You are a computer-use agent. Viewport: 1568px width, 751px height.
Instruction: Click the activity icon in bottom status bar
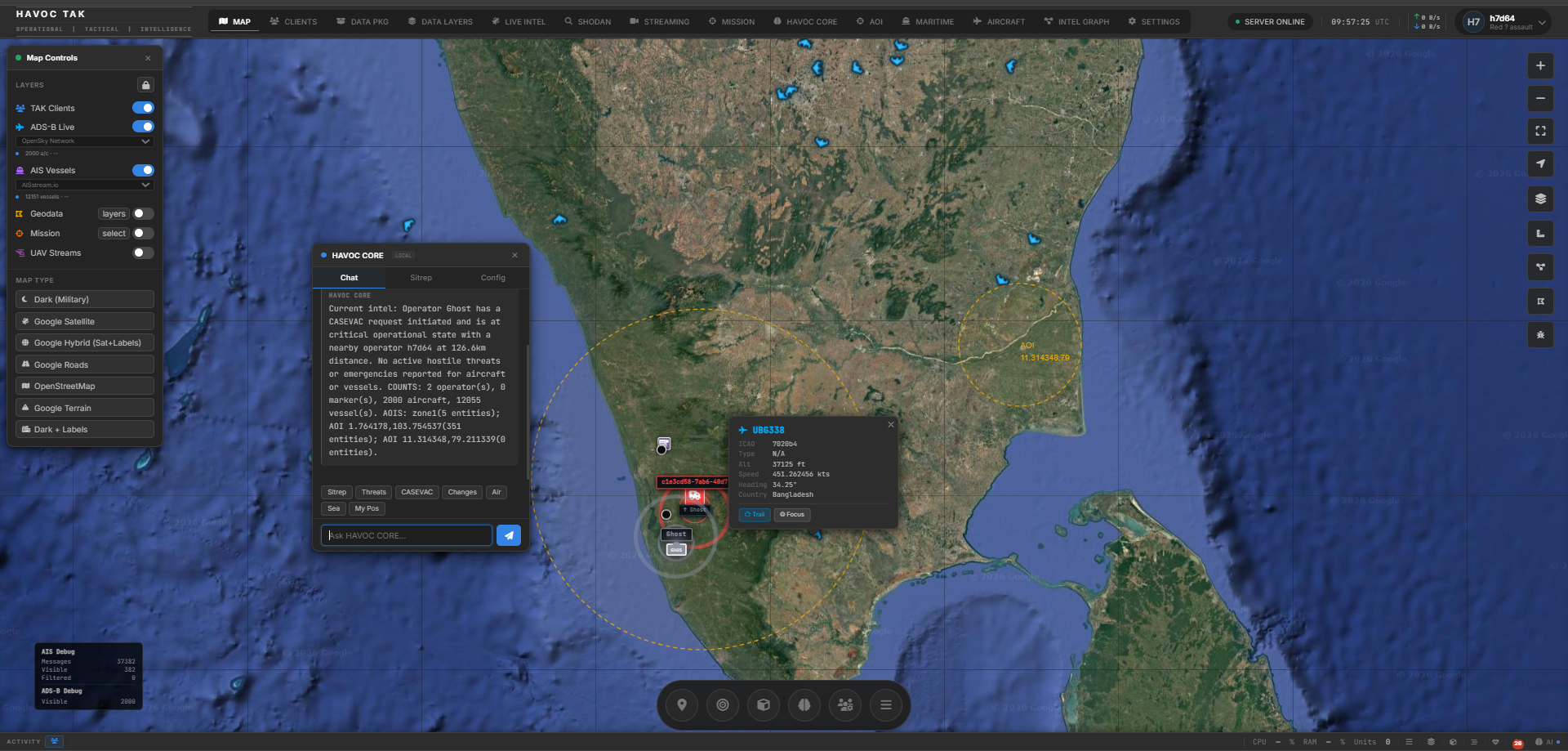(55, 741)
